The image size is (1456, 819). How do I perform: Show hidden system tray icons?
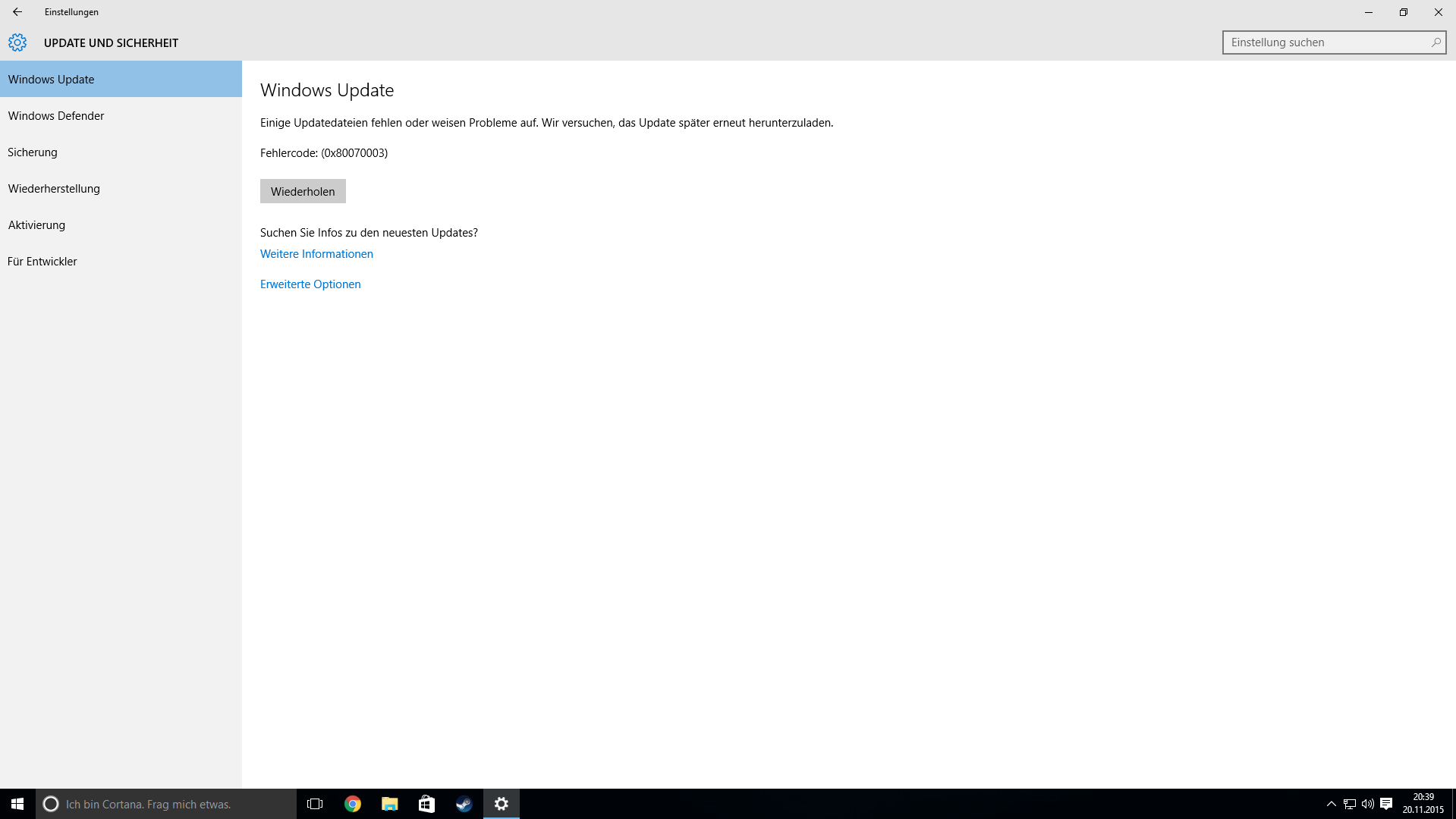pyautogui.click(x=1332, y=804)
